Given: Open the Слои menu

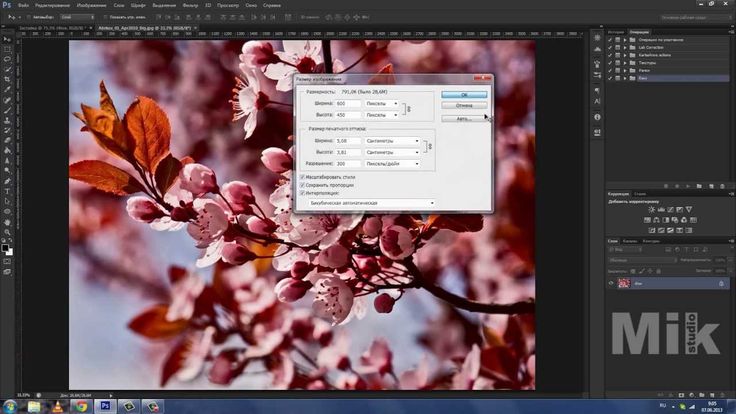Looking at the screenshot, I should click(119, 5).
